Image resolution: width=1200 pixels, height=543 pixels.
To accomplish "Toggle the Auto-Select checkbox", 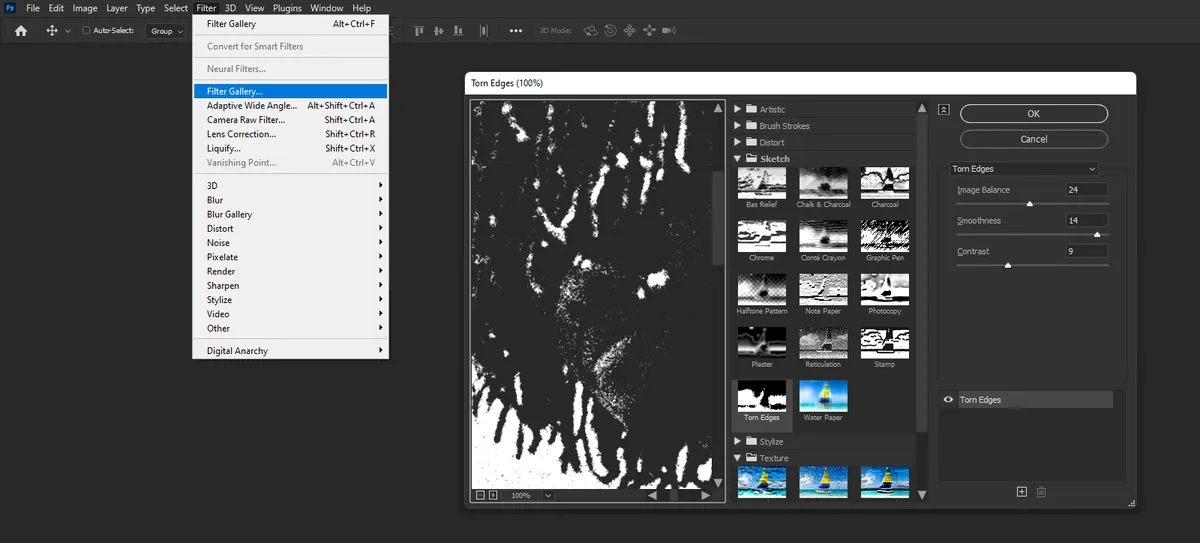I will pos(86,31).
